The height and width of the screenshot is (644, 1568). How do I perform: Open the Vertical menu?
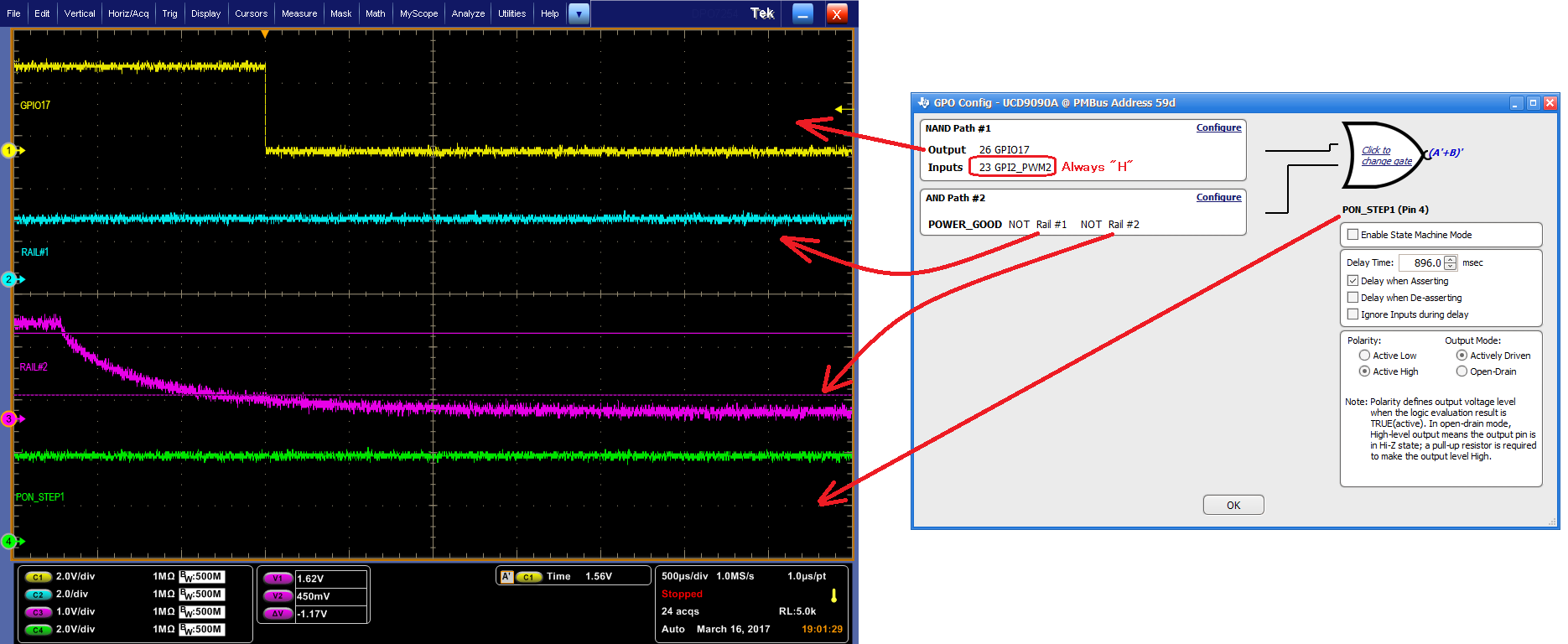[80, 13]
